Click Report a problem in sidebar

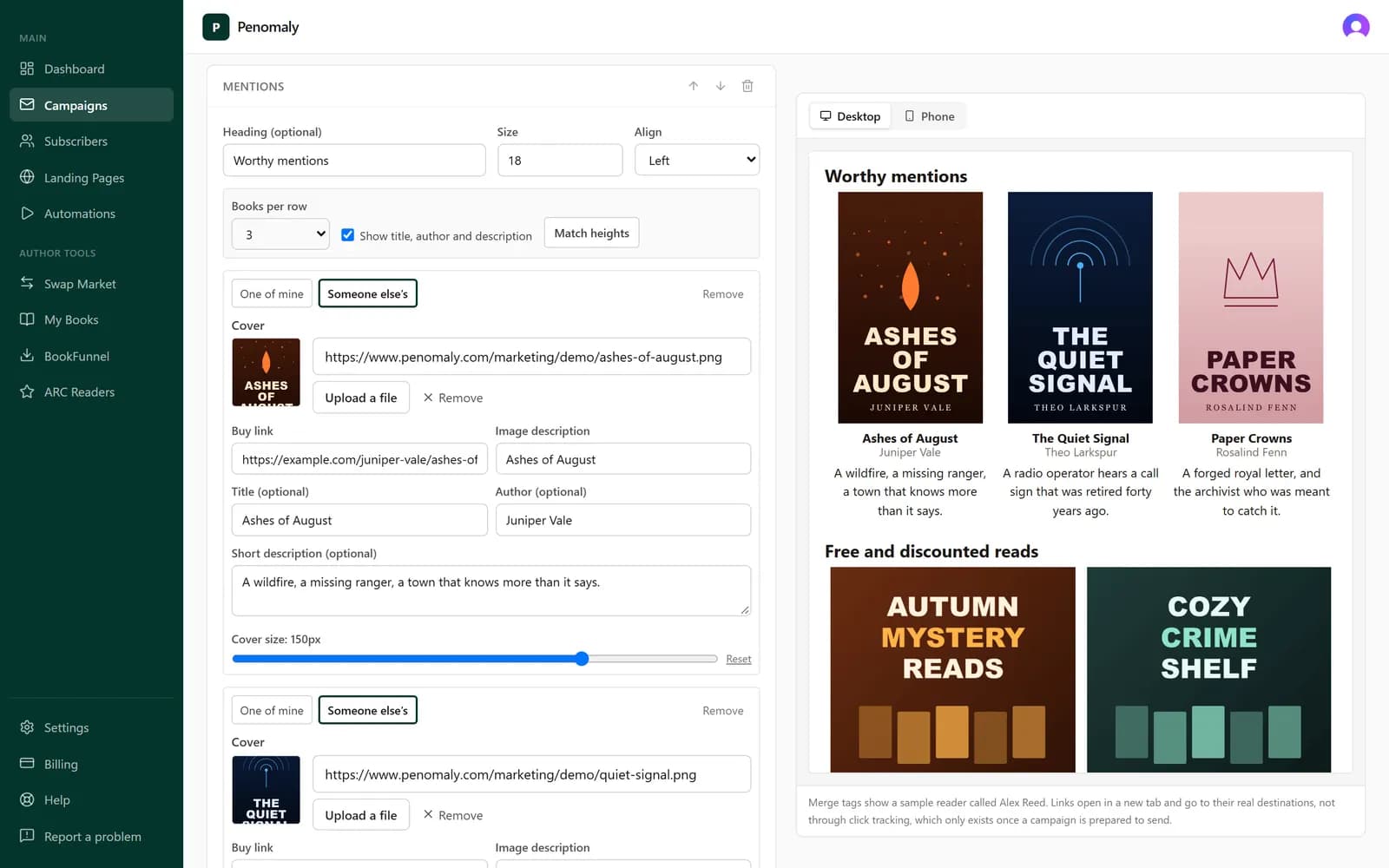click(x=91, y=836)
